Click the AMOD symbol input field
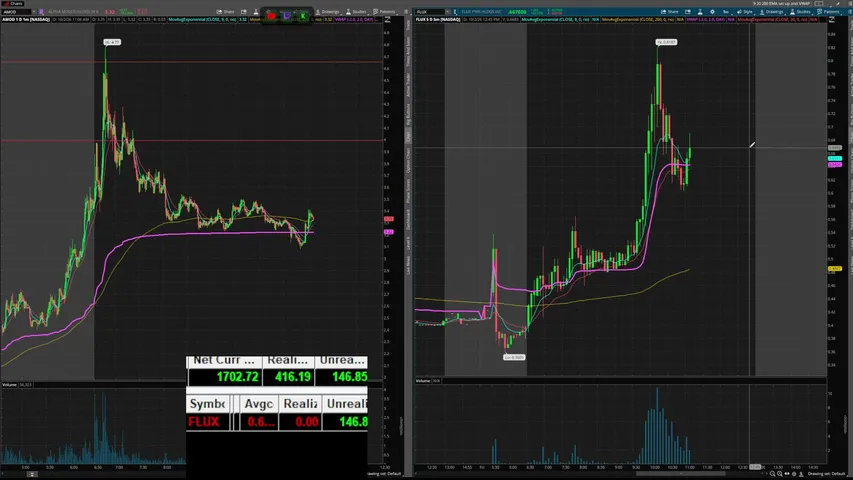Viewport: 853px width, 480px height. [15, 11]
